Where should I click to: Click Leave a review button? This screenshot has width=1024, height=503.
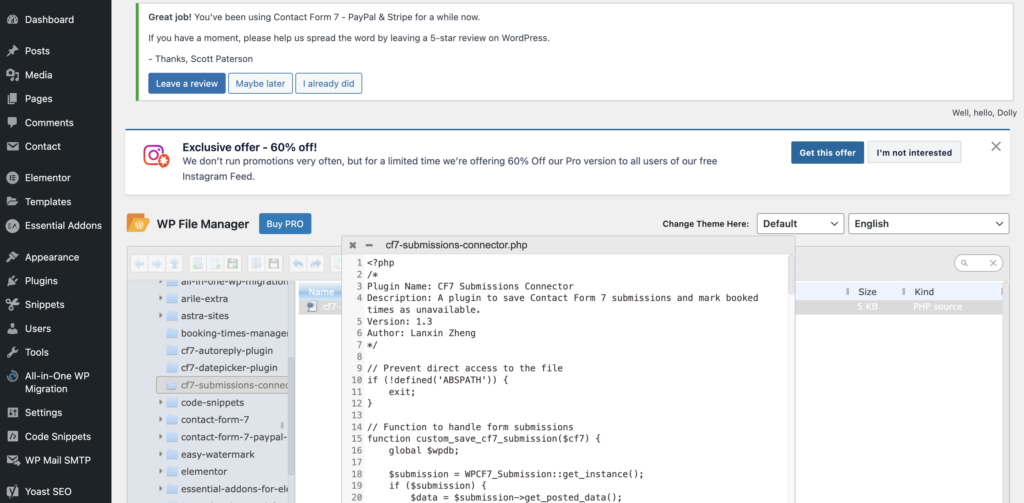click(x=187, y=84)
